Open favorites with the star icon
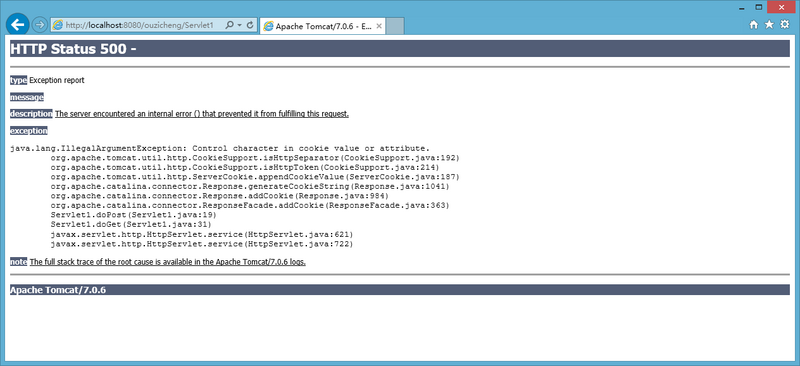 click(769, 25)
